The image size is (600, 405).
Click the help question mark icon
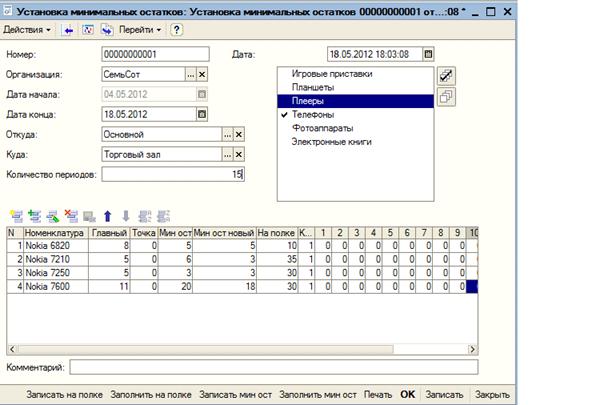(177, 30)
